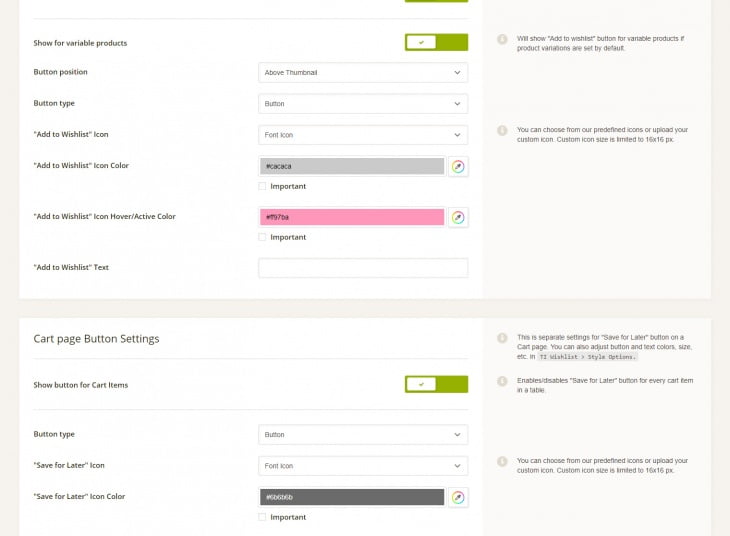Click the #cacaca gray color field

352,166
